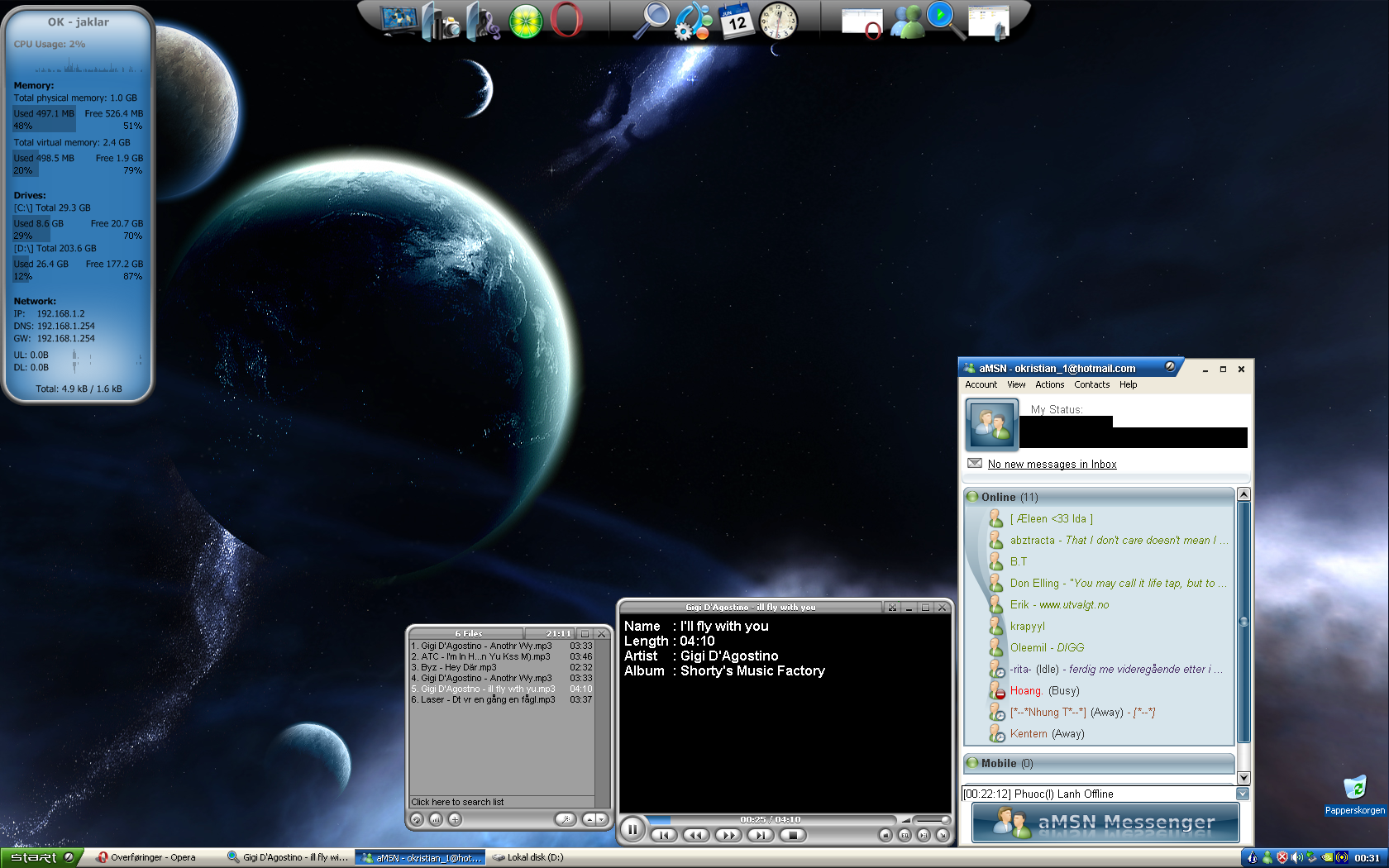This screenshot has width=1389, height=868.
Task: Expand the Mobile (0) contact group
Action: point(1099,763)
